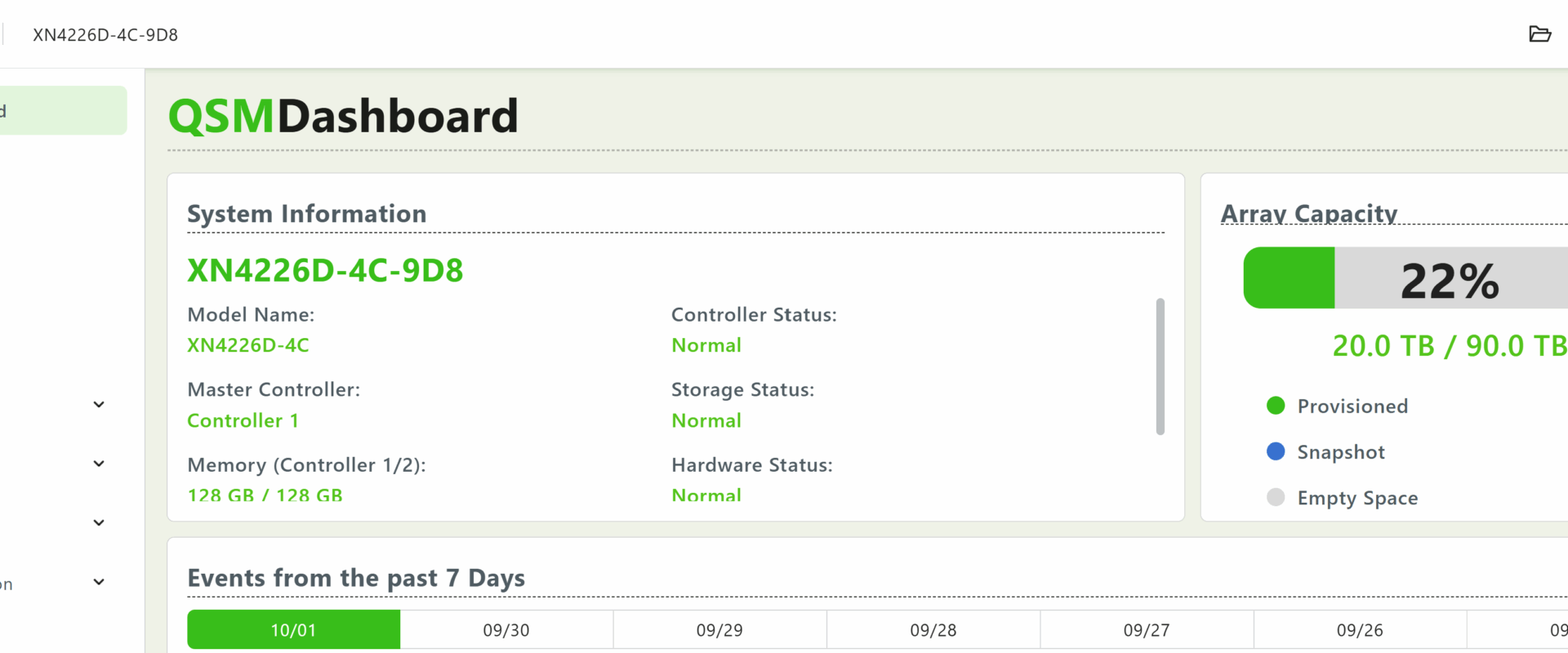Viewport: 1568px width, 653px height.
Task: Click the green Provisioned legend dot
Action: coord(1276,406)
